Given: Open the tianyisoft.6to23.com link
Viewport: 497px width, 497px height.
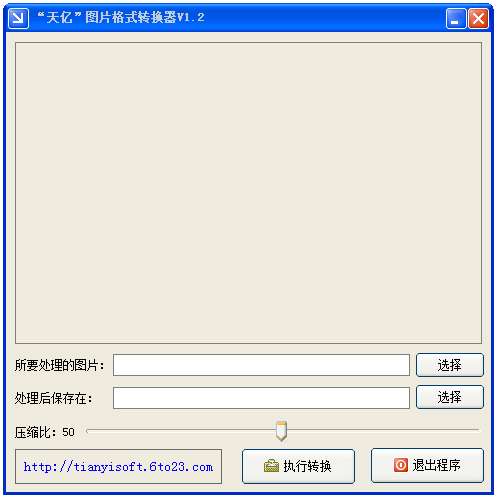Looking at the screenshot, I should tap(118, 467).
